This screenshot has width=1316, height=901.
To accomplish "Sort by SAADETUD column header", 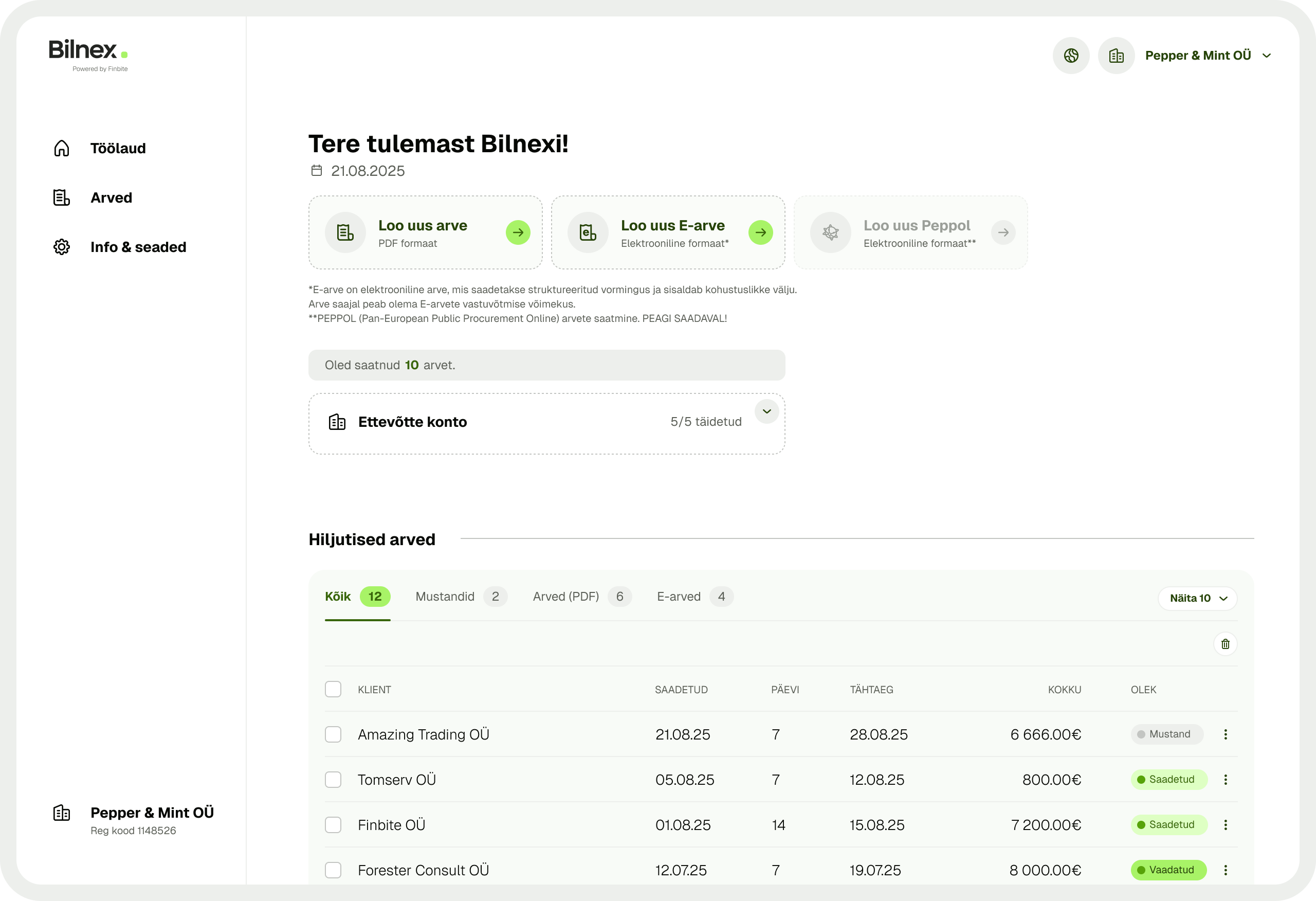I will tap(681, 690).
